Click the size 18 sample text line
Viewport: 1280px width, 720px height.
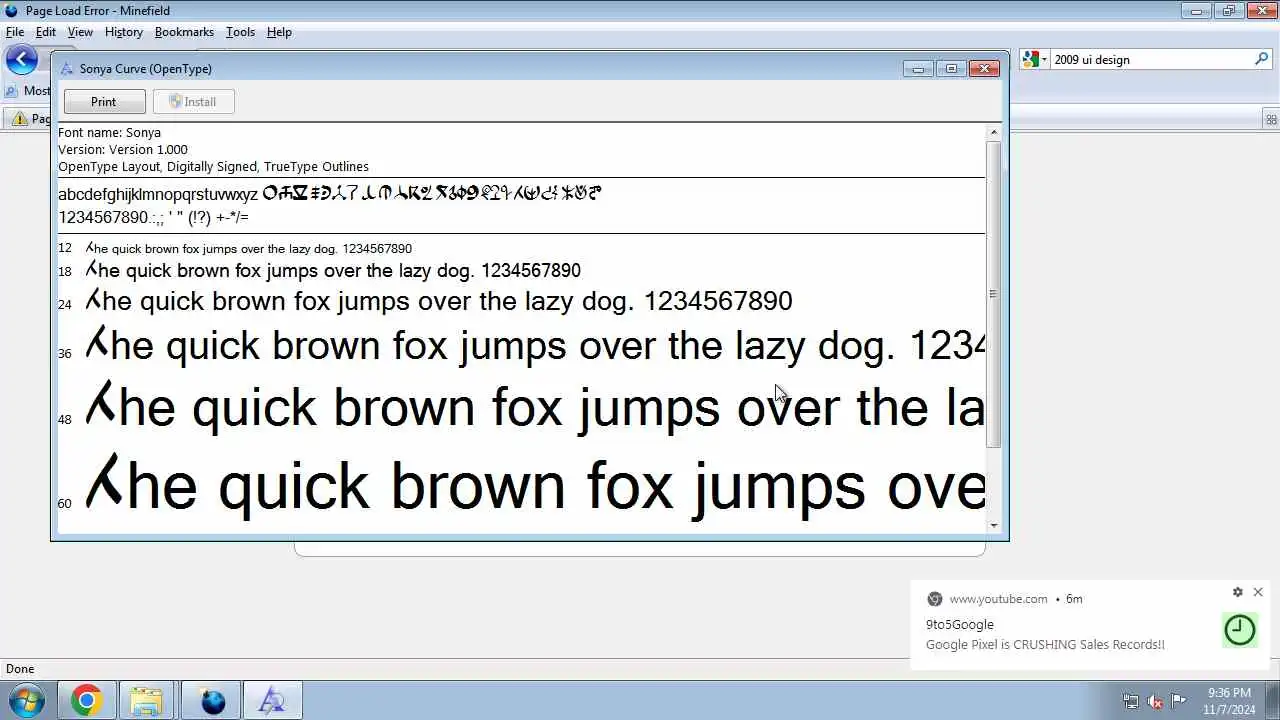click(332, 270)
